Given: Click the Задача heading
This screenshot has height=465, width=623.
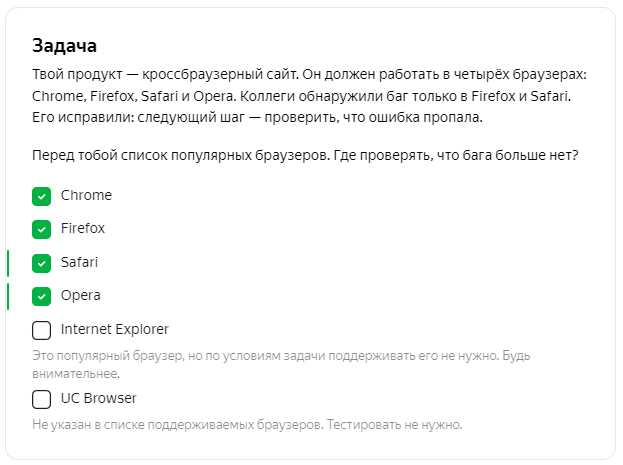Looking at the screenshot, I should pyautogui.click(x=64, y=45).
